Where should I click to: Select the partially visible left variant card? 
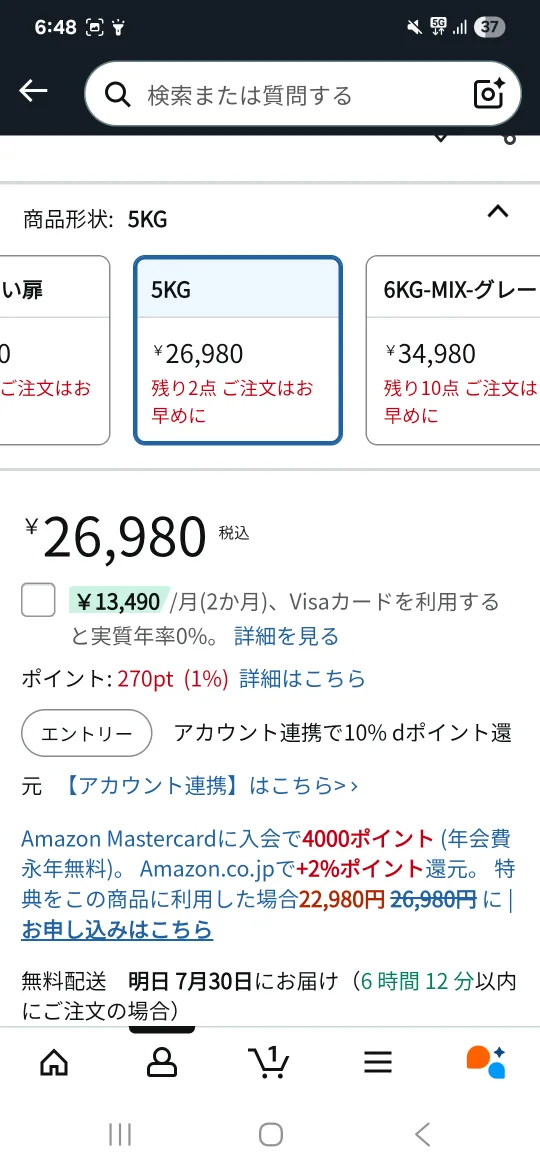(54, 350)
